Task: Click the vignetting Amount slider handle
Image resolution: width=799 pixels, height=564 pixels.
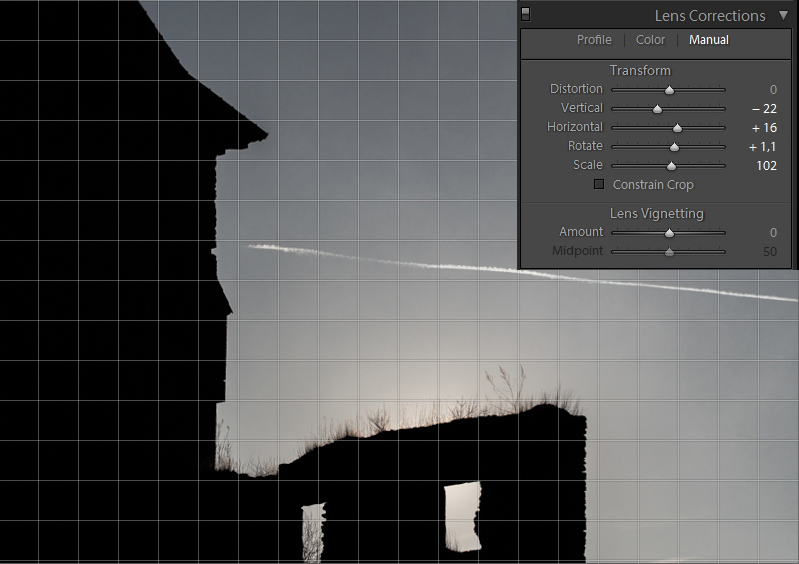Action: (x=669, y=233)
